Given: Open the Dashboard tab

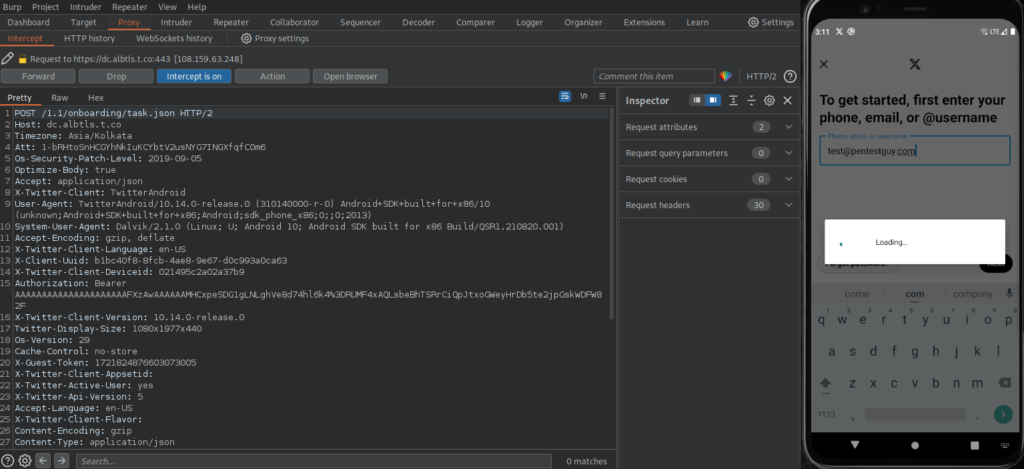Looking at the screenshot, I should pos(29,22).
